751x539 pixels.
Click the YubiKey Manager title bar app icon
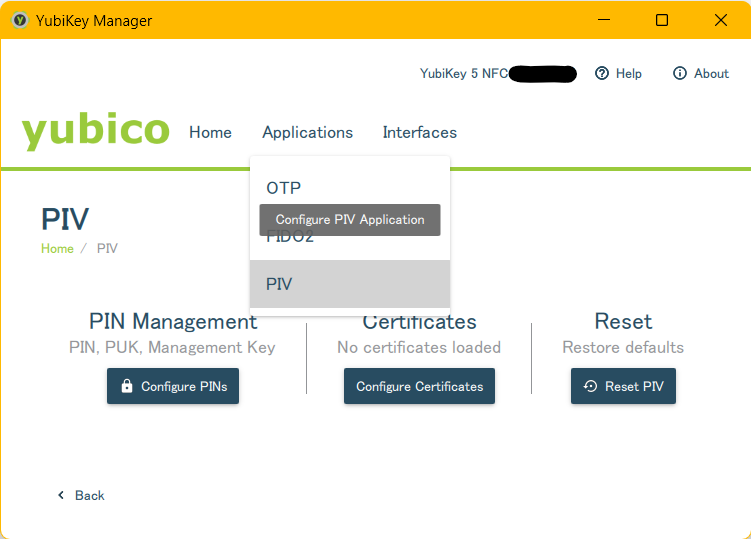[x=20, y=21]
